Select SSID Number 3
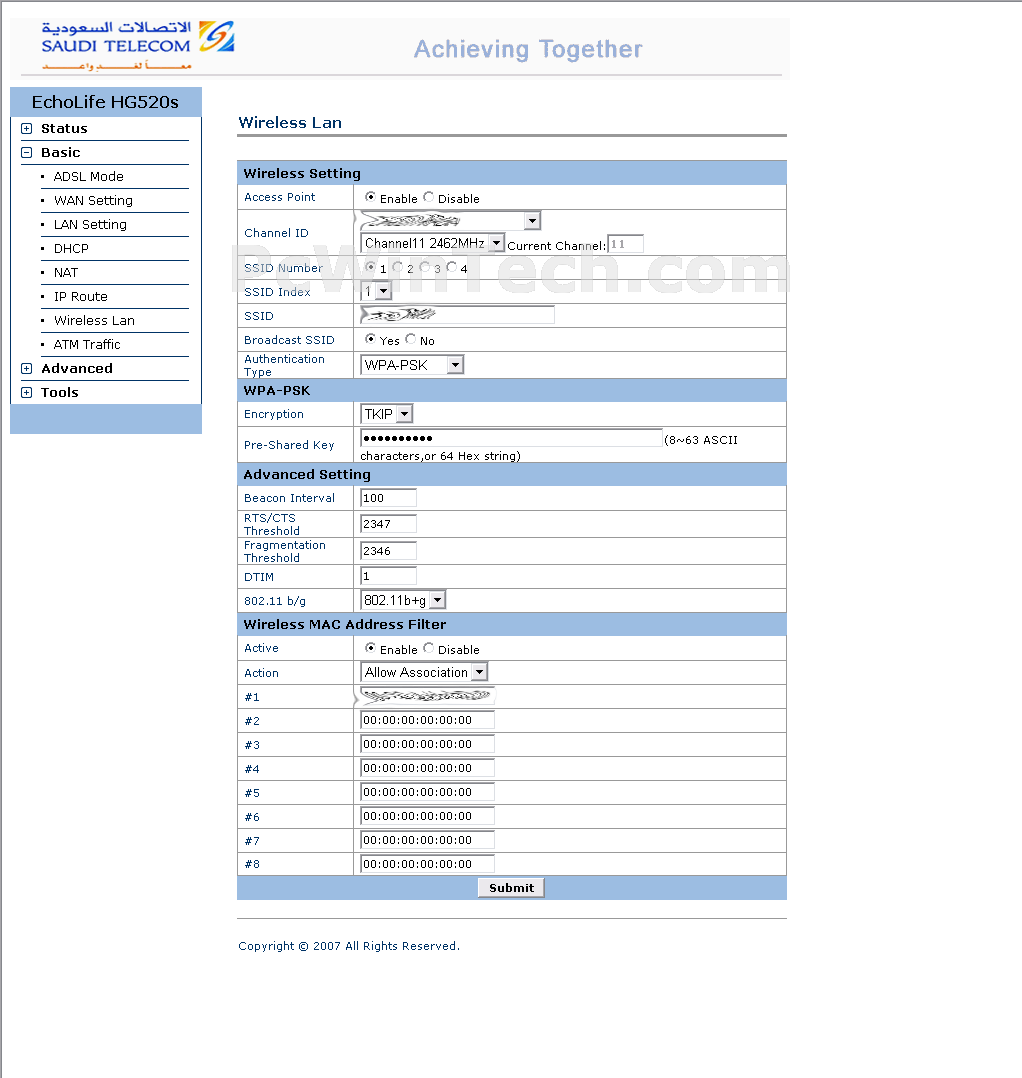Screen dimensions: 1022x1078 point(425,267)
